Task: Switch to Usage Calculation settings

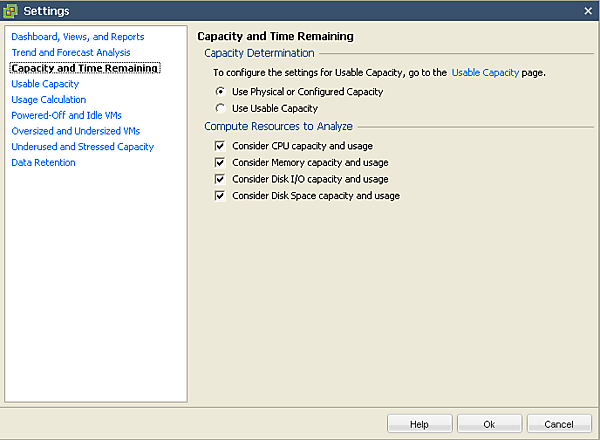Action: (49, 100)
